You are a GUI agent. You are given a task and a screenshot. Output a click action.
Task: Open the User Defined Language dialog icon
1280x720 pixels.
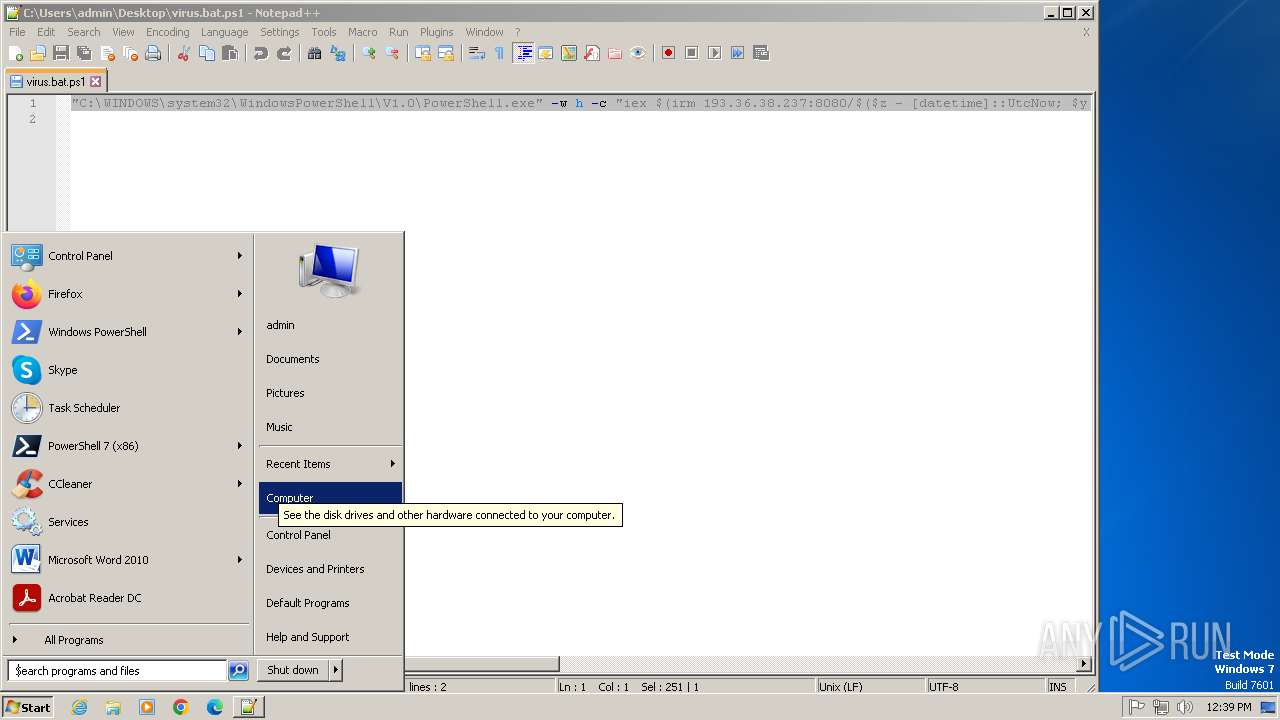click(546, 53)
